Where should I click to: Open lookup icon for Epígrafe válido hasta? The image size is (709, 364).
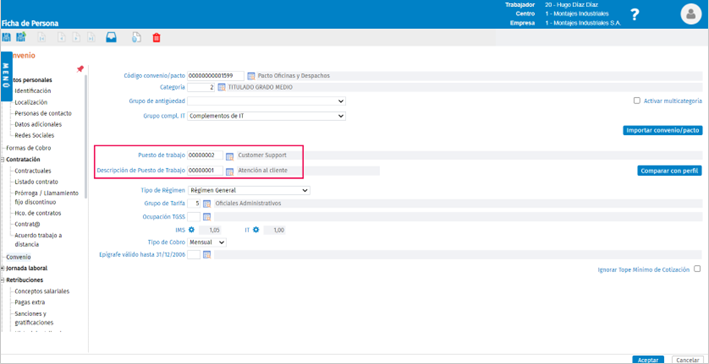pyautogui.click(x=207, y=255)
